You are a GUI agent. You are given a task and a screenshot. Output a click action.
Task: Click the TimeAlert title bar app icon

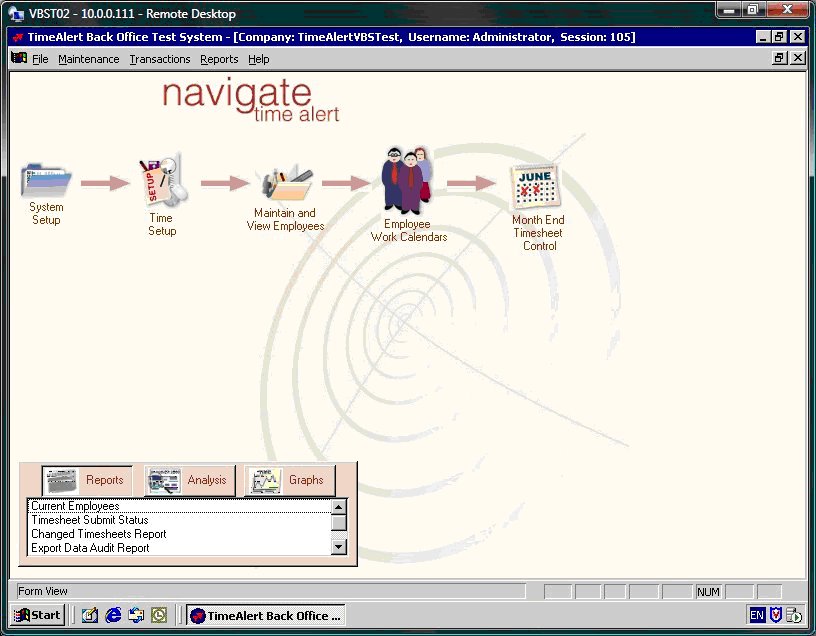point(18,37)
